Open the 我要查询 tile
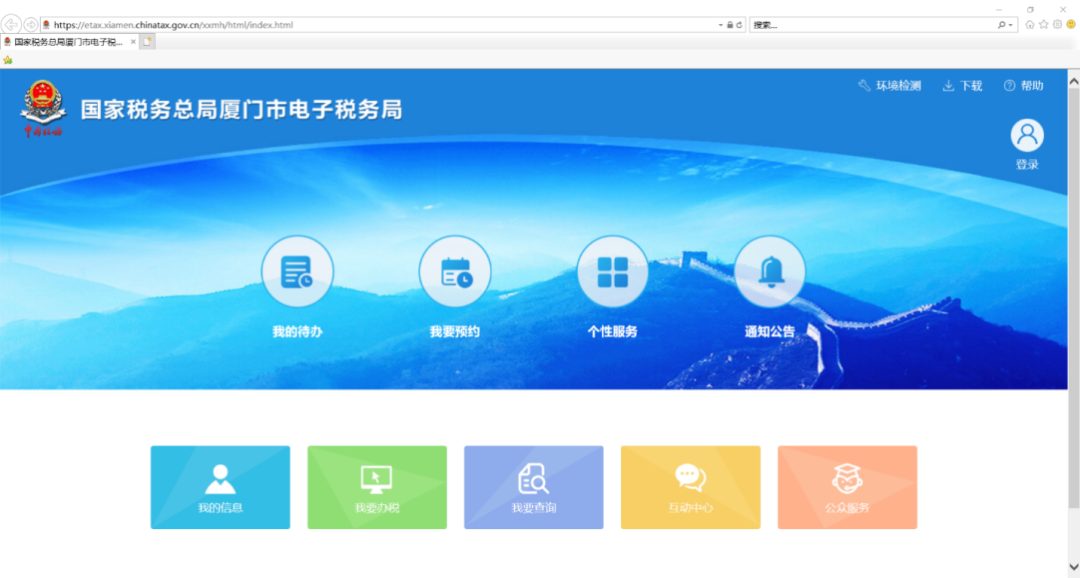This screenshot has height=578, width=1080. coord(534,487)
